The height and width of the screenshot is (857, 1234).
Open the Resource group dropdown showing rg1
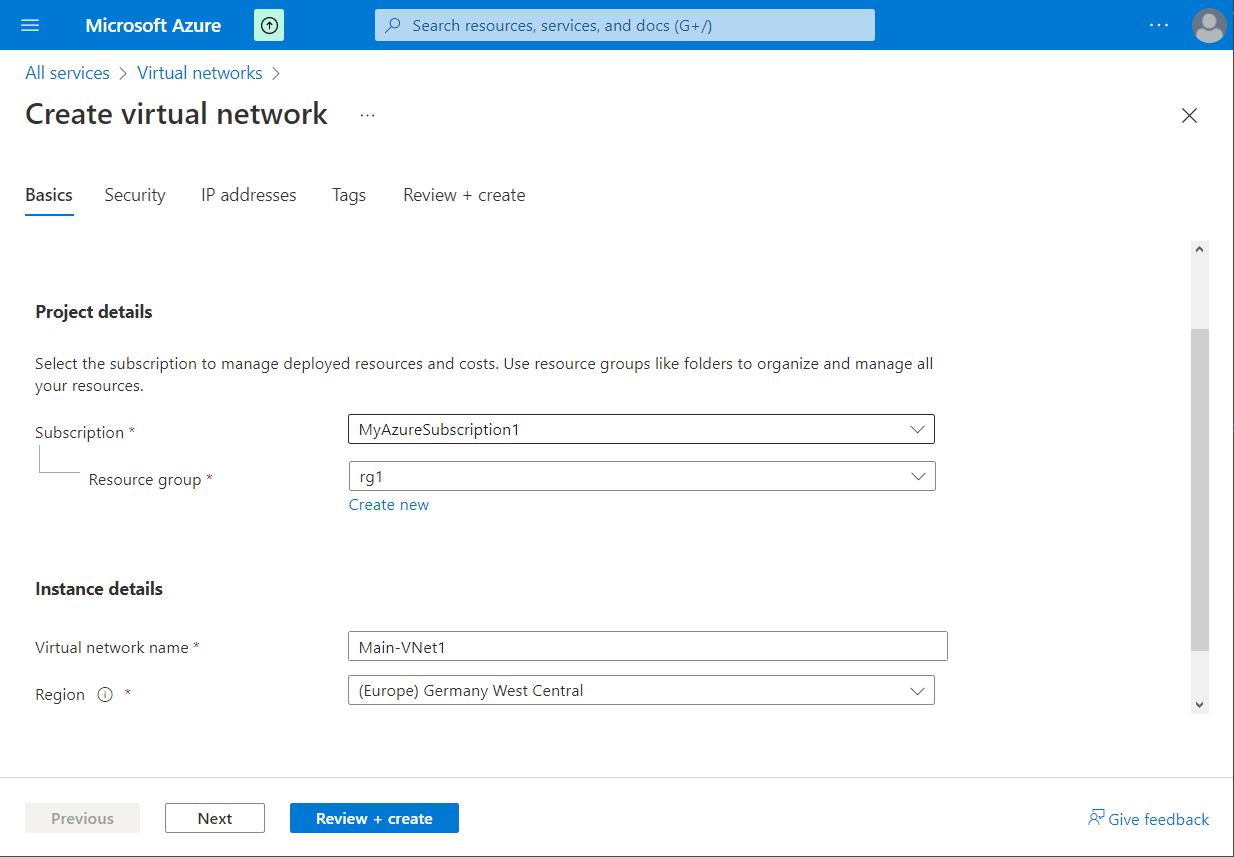pyautogui.click(x=641, y=476)
